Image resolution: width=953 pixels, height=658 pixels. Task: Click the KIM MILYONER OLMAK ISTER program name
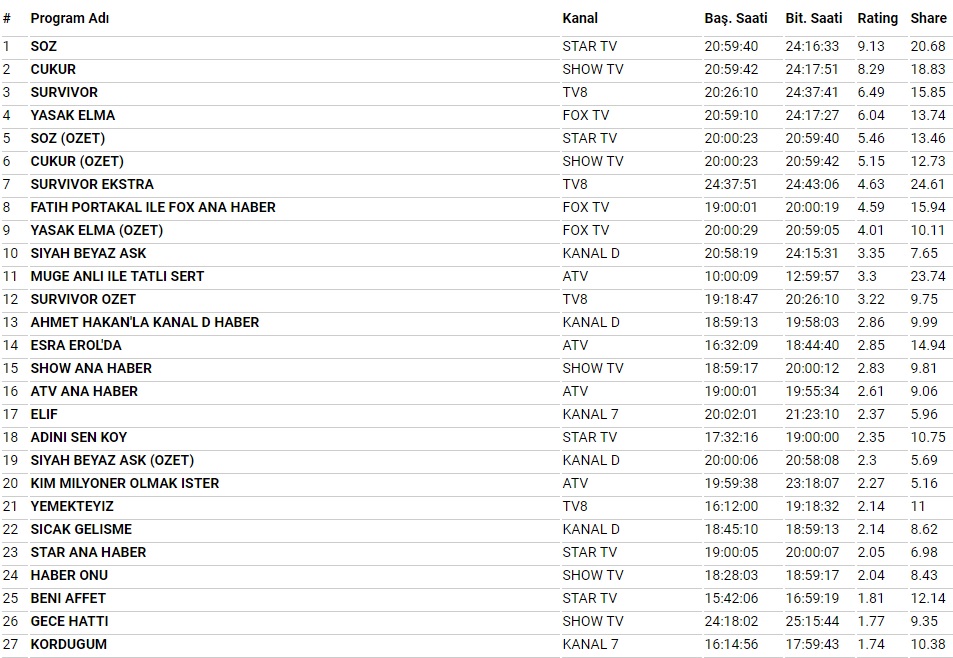click(125, 483)
